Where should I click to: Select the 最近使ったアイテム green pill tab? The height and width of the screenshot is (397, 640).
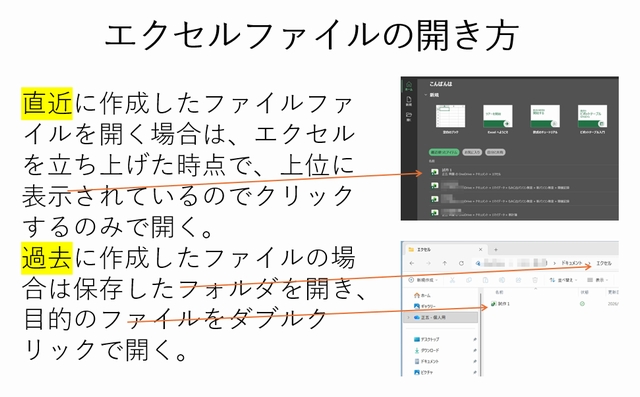[444, 152]
